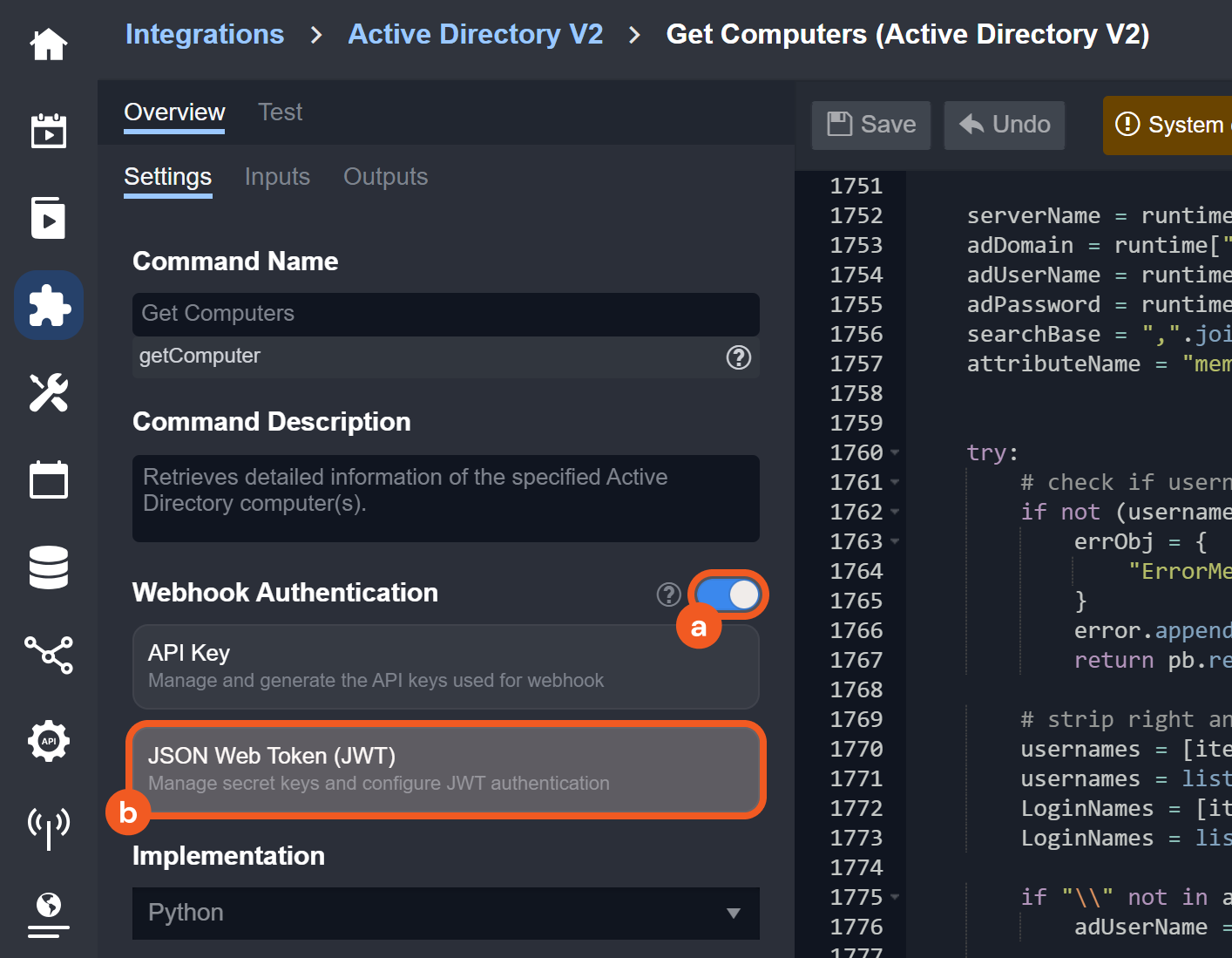Click the Undo button
Image resolution: width=1232 pixels, height=958 pixels.
tap(1005, 125)
